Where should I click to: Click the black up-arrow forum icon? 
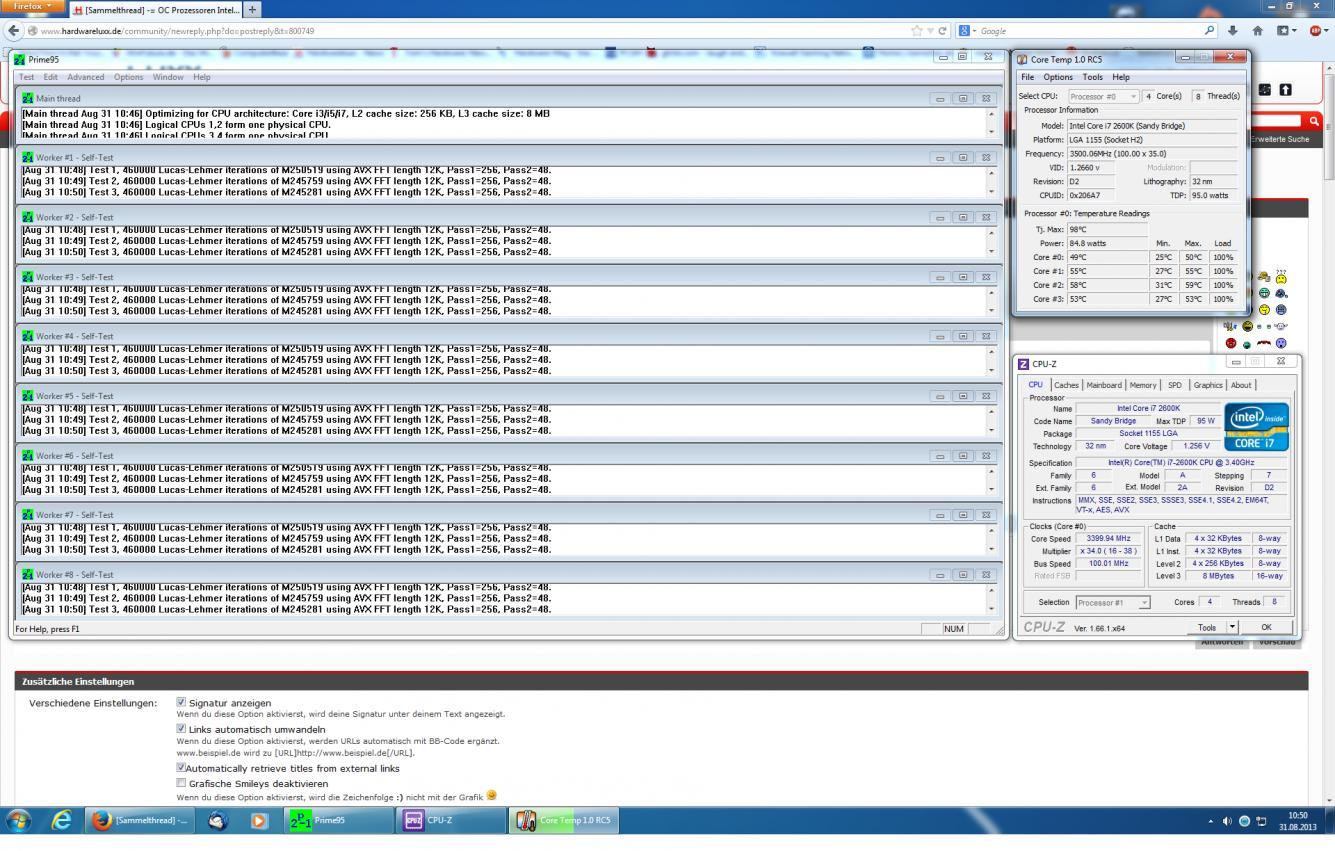[x=1285, y=90]
